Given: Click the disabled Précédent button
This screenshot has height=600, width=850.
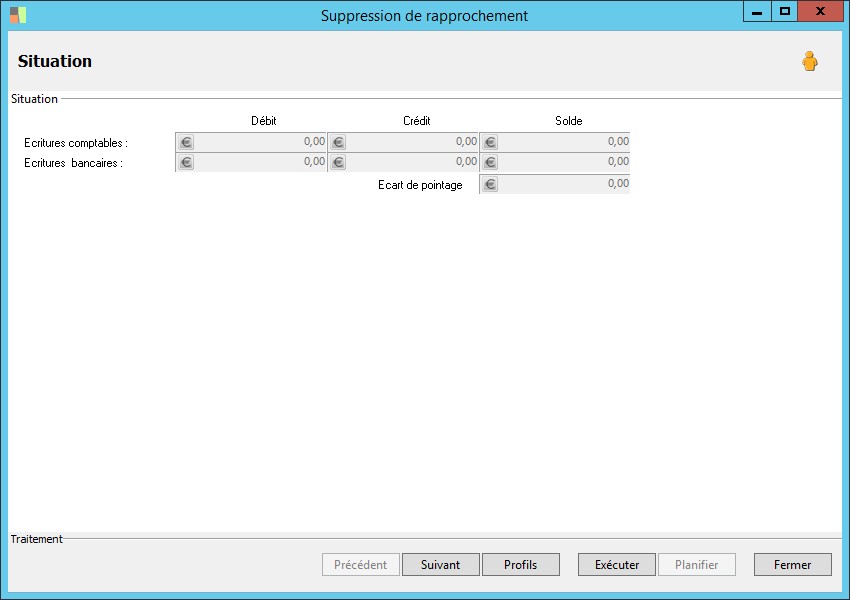Looking at the screenshot, I should pos(360,564).
